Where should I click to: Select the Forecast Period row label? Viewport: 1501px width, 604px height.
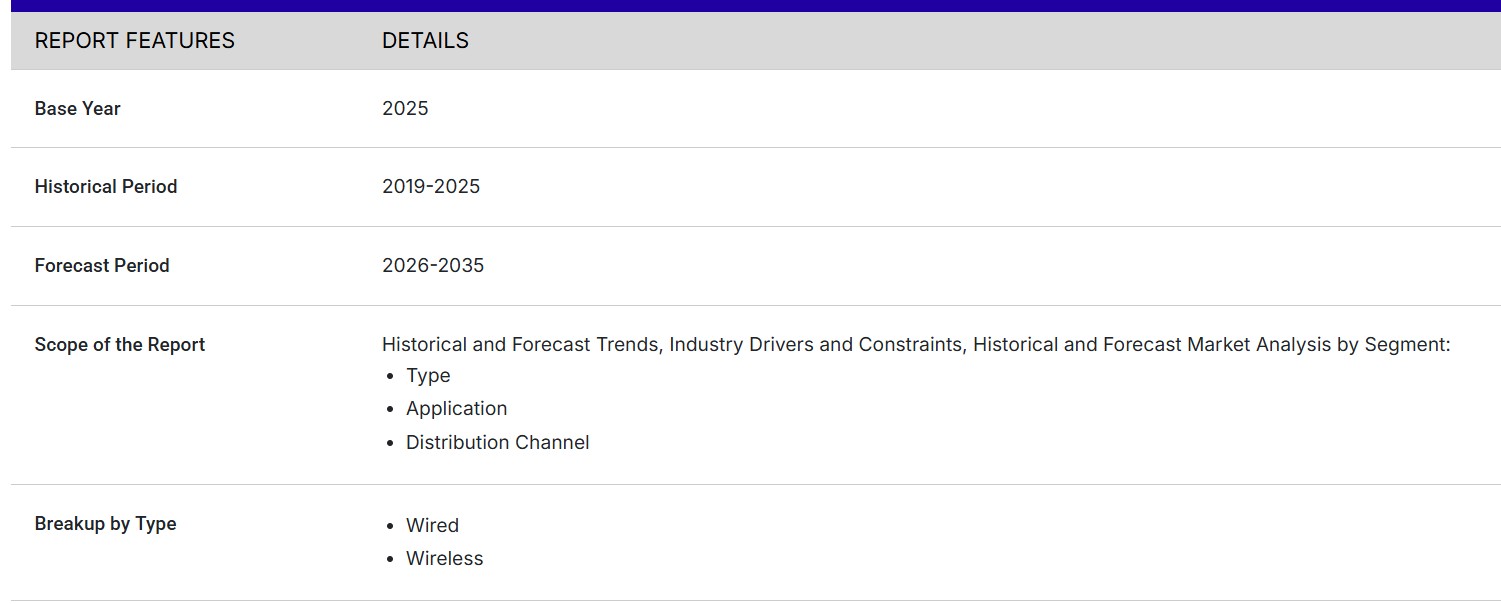(x=102, y=266)
